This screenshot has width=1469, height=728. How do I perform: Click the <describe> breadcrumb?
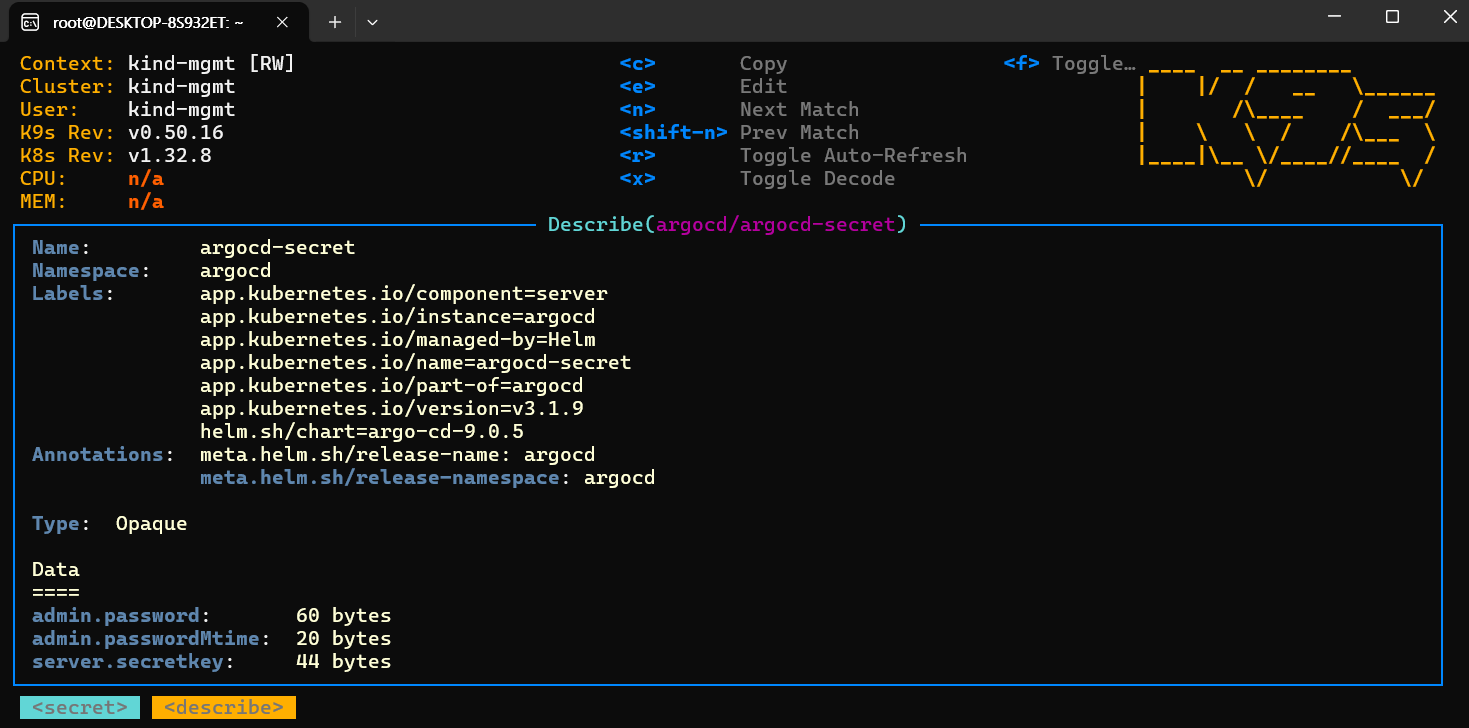click(224, 708)
